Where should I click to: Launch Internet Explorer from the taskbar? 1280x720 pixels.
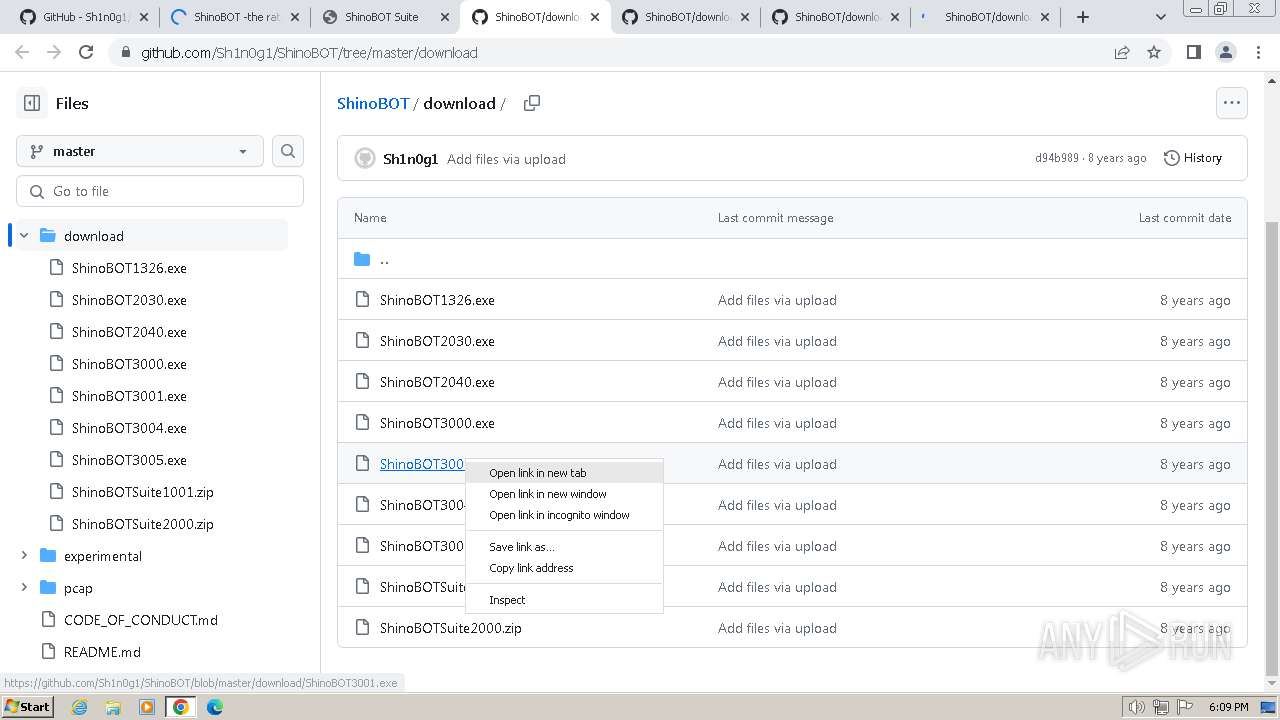[79, 707]
